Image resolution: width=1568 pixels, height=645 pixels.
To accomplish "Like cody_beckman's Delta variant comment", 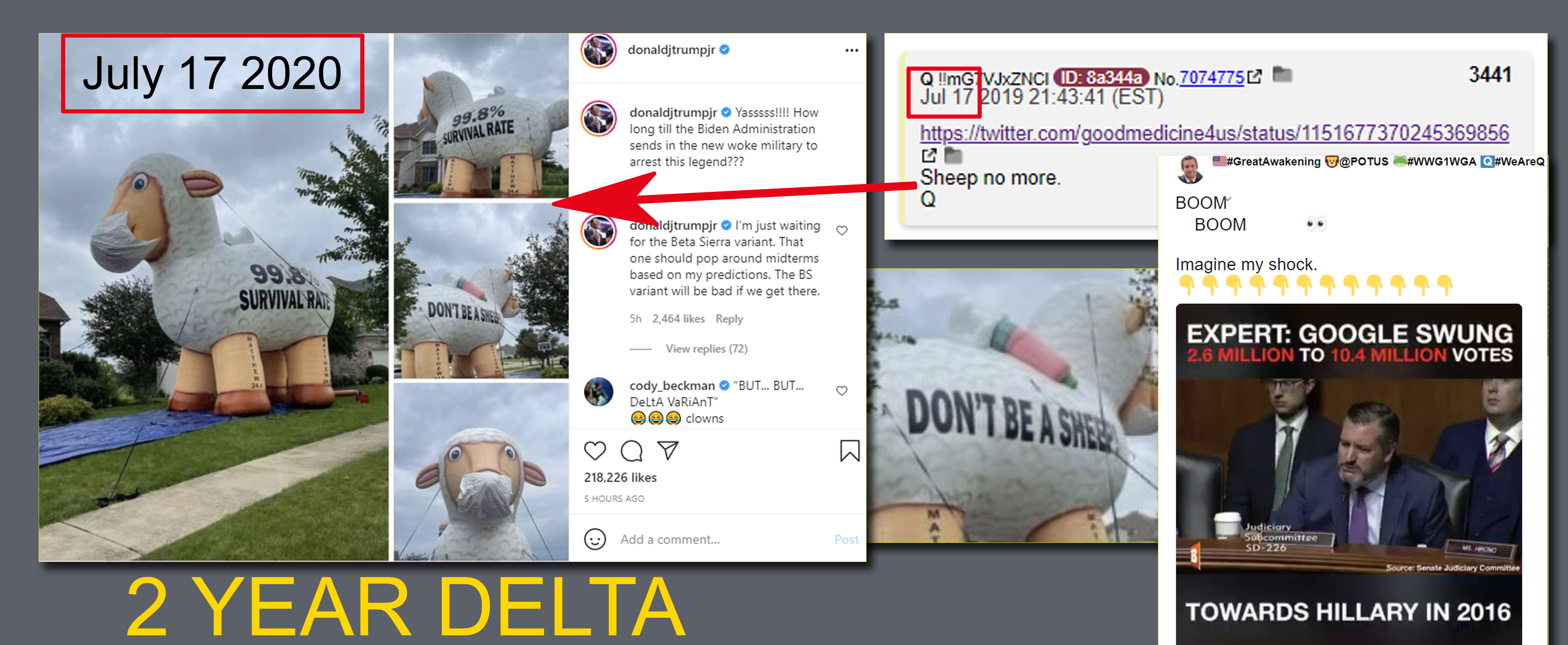I will [x=842, y=391].
